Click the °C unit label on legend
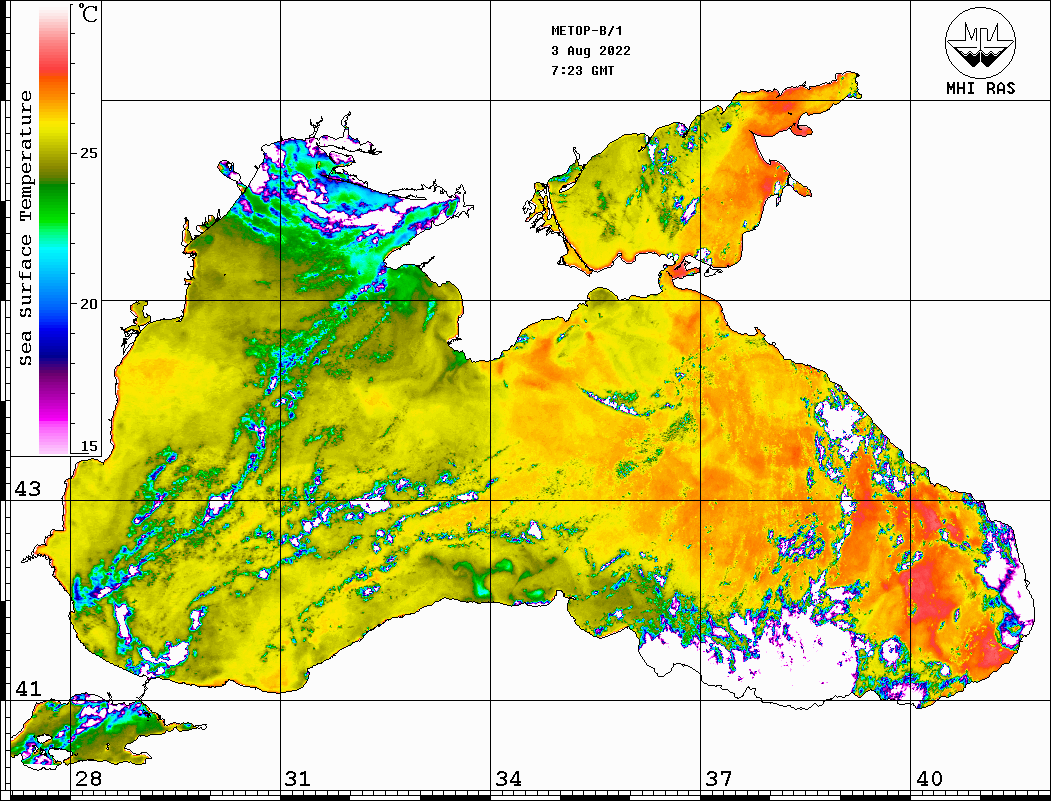Screen dimensions: 1051x801 click(x=88, y=13)
